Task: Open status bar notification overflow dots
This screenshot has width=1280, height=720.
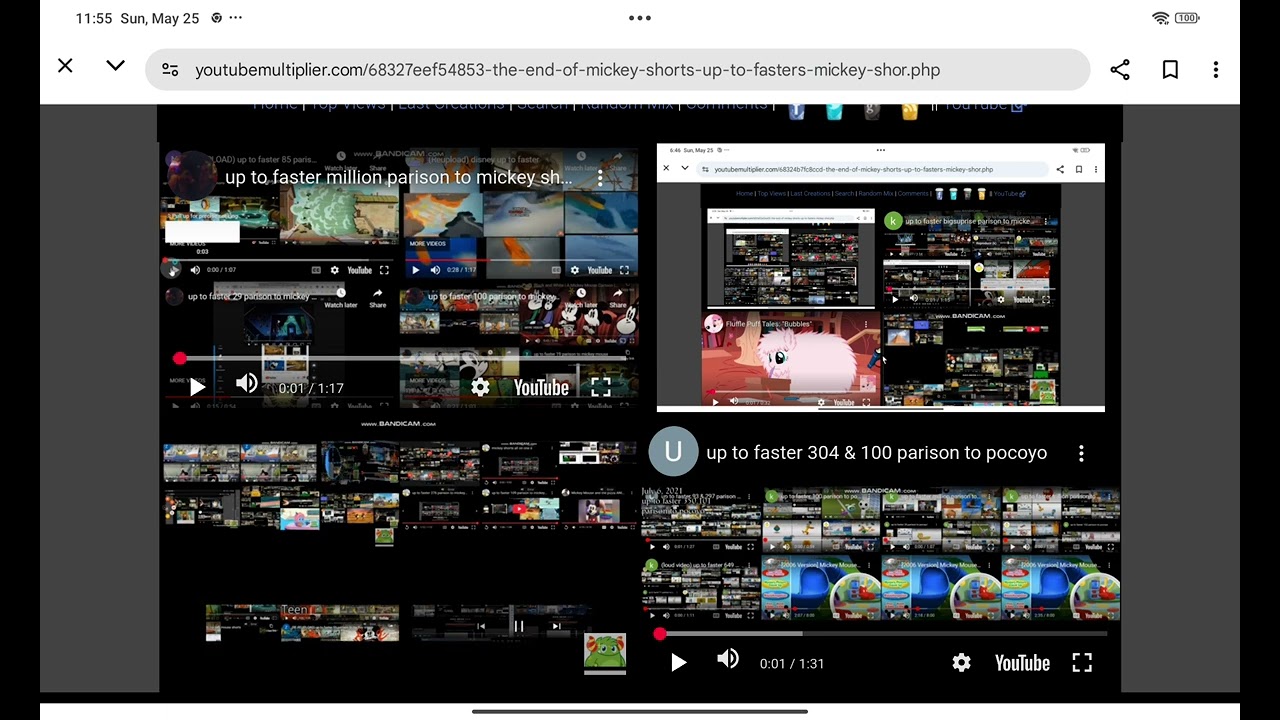Action: click(236, 18)
